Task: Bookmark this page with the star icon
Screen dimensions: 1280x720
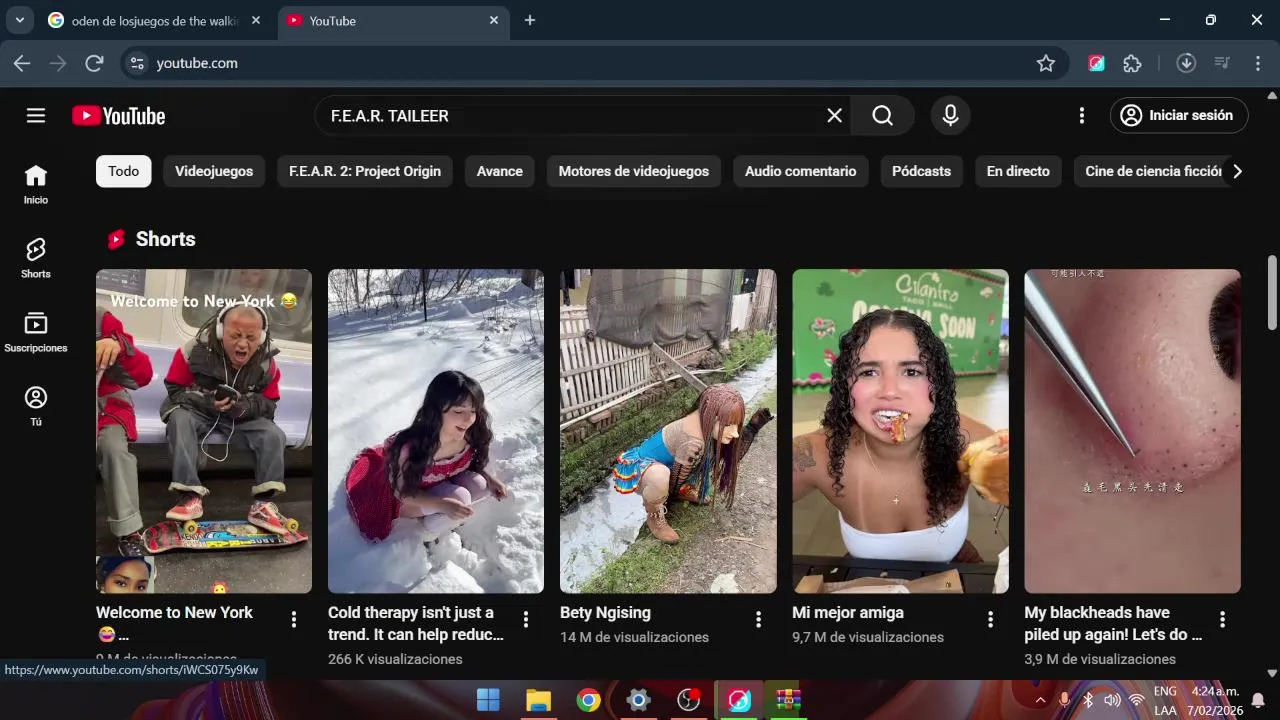Action: pyautogui.click(x=1046, y=63)
